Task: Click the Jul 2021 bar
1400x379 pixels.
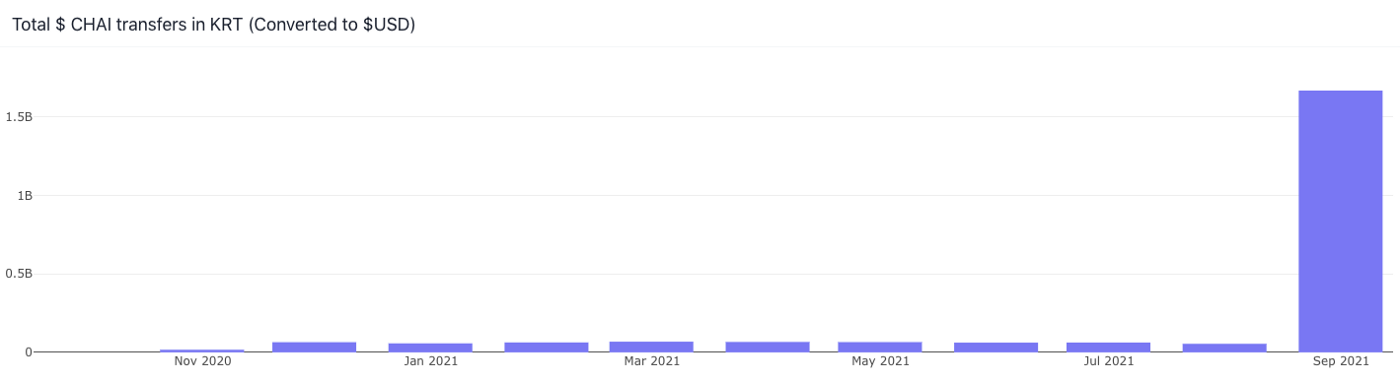Action: coord(1108,347)
